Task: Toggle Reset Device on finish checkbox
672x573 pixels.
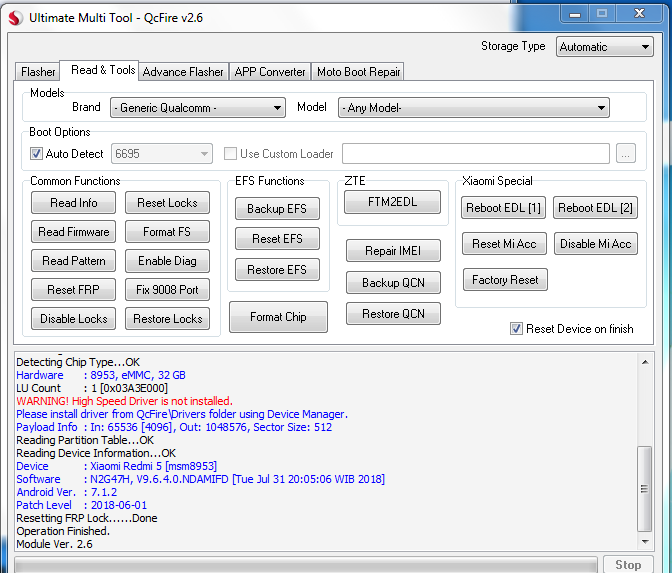Action: click(516, 329)
